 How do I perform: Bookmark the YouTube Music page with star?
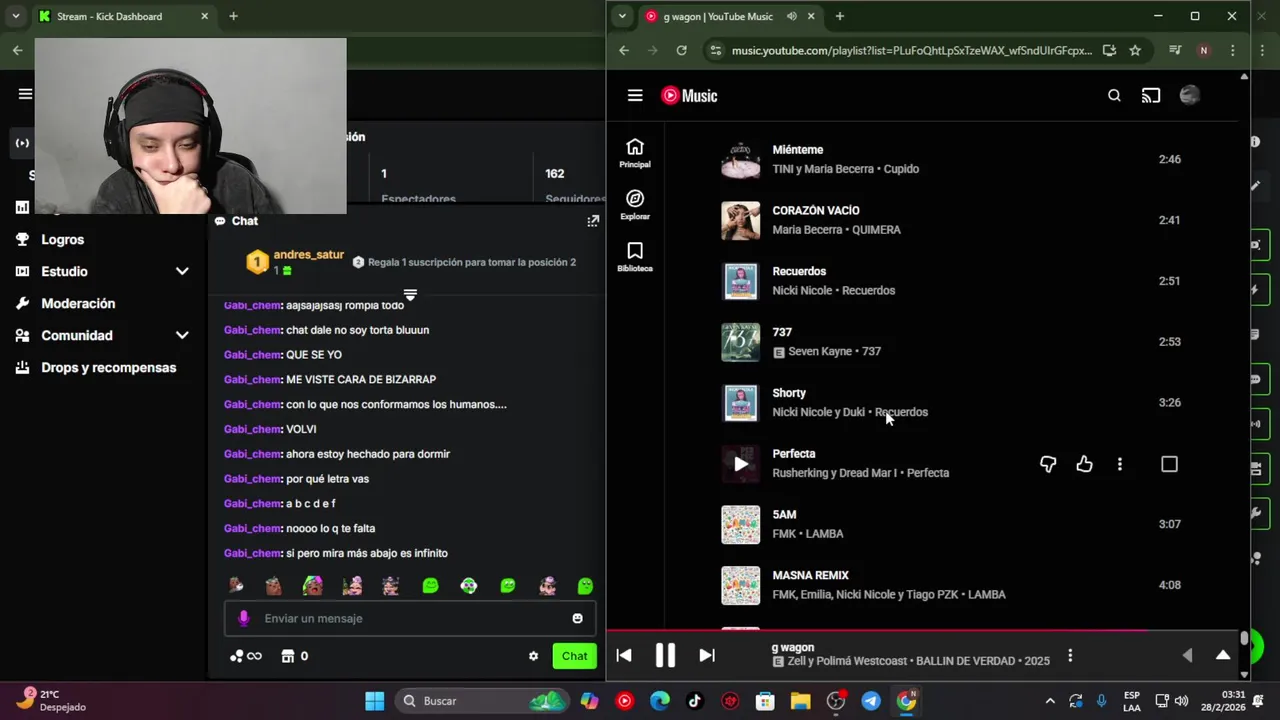[x=1135, y=50]
